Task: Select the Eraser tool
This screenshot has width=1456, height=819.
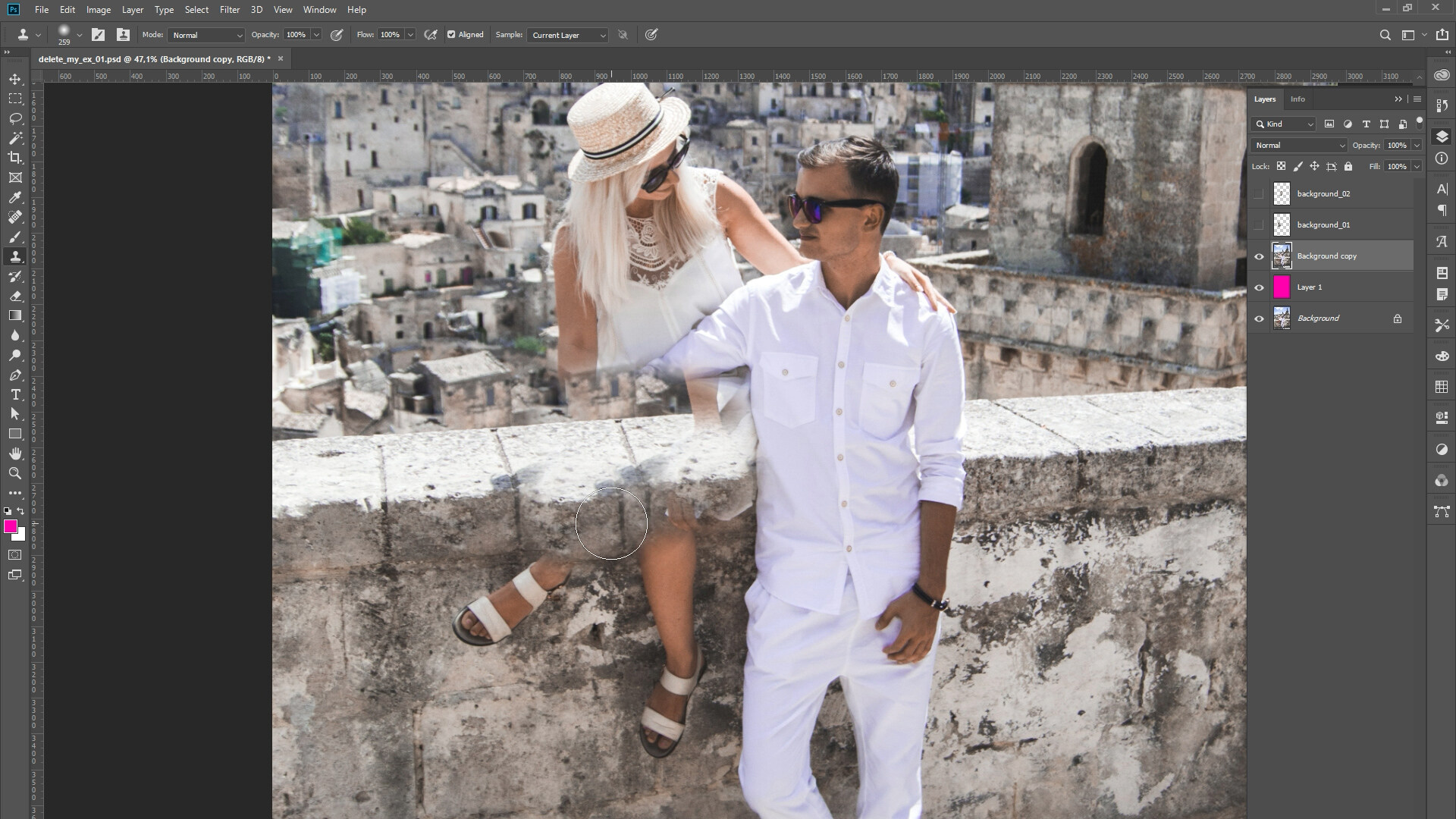Action: [15, 296]
